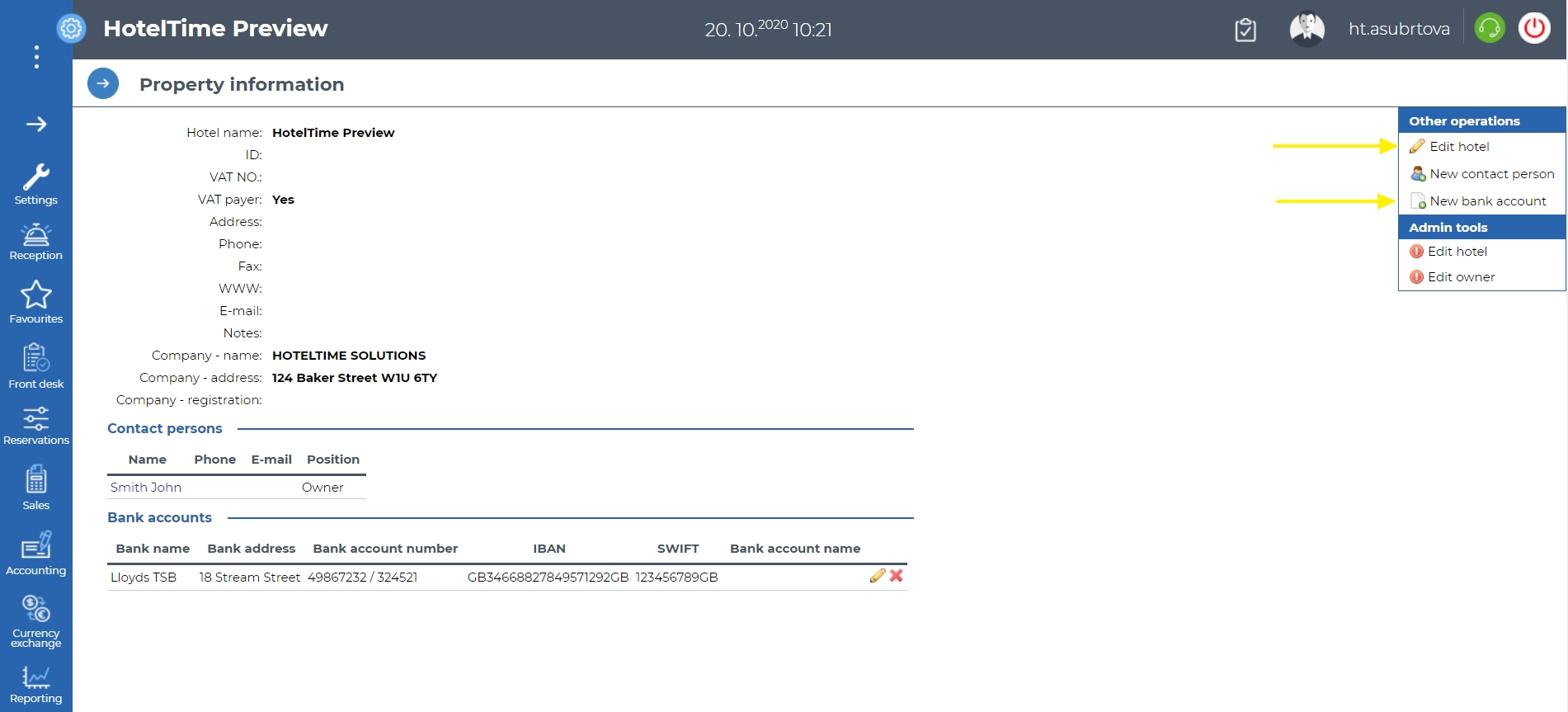This screenshot has height=712, width=1568.
Task: Click the 18 Stream Street bank address
Action: click(249, 577)
